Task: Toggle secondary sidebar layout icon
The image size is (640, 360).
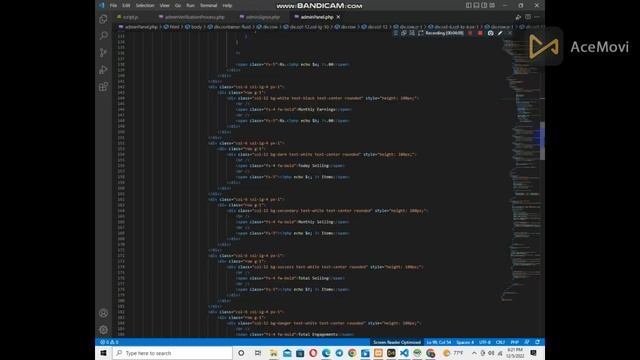Action: tap(484, 6)
